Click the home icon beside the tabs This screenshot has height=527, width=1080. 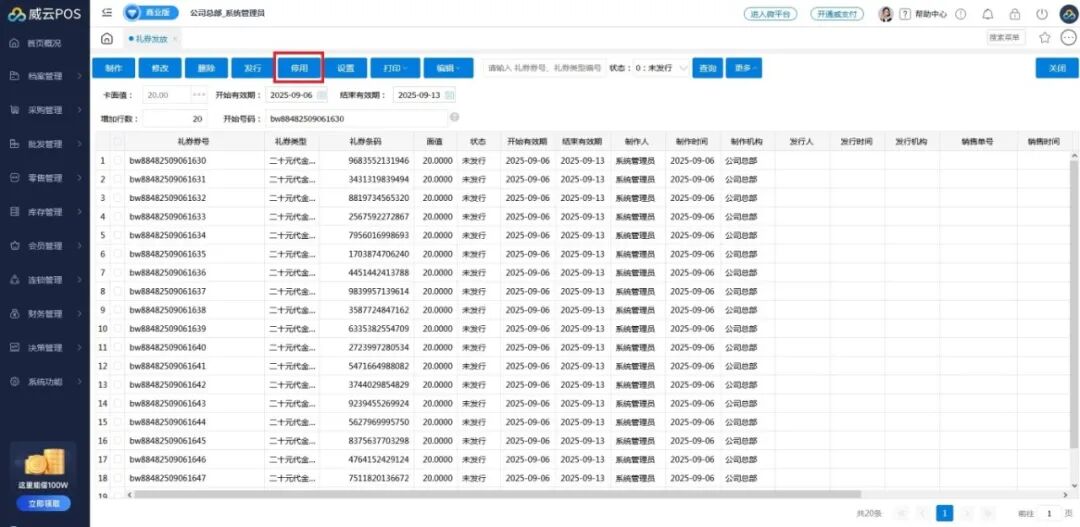pos(107,38)
